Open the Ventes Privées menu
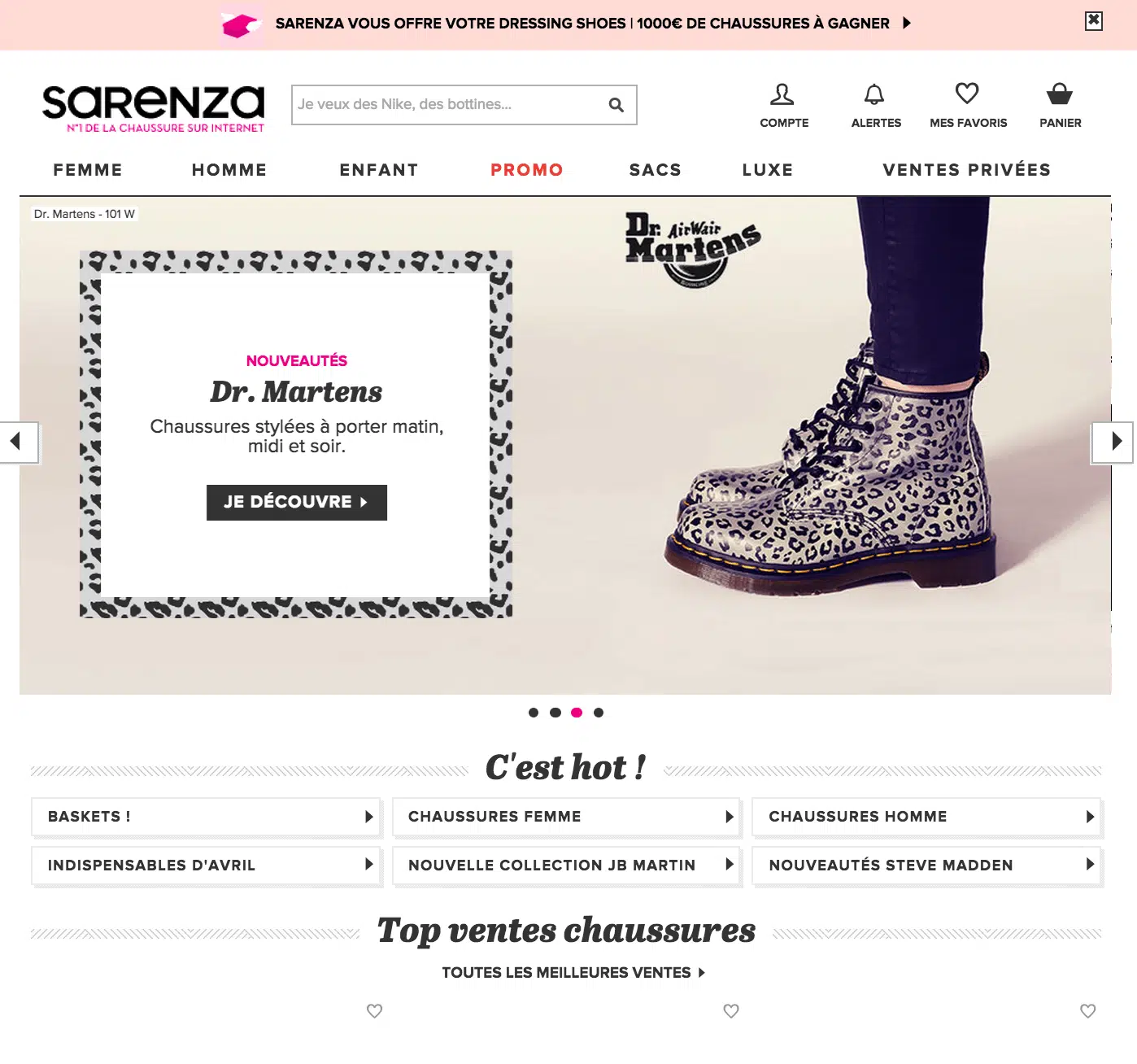Image resolution: width=1137 pixels, height=1064 pixels. coord(967,170)
